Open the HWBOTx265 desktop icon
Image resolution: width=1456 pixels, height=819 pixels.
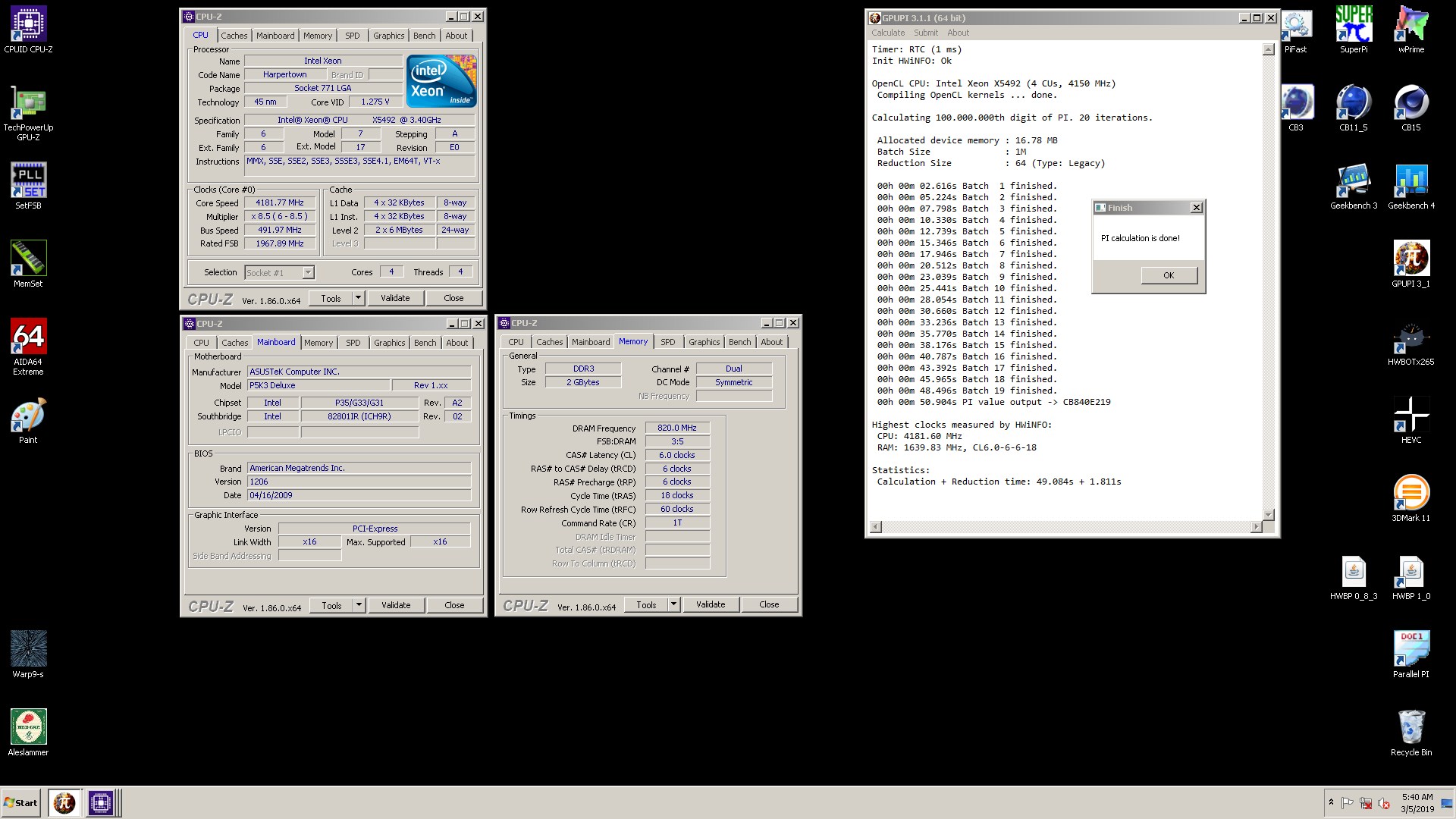(1411, 342)
